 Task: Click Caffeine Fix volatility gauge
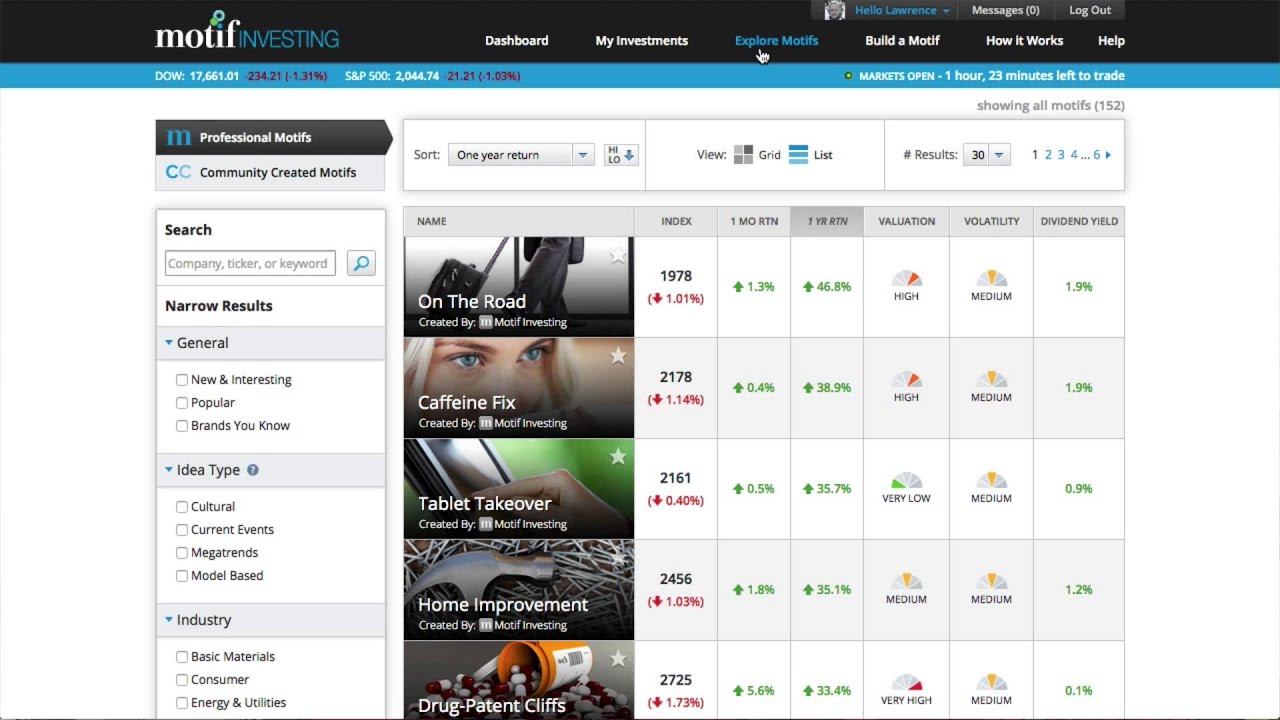pyautogui.click(x=991, y=380)
